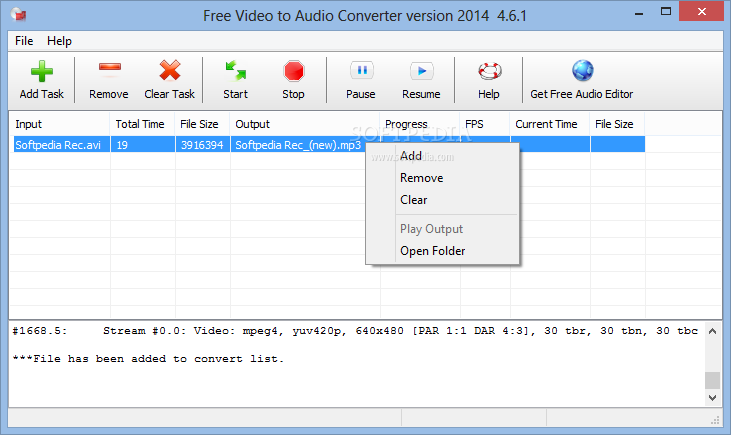Click the last File Size column header
This screenshot has width=731, height=435.
[x=617, y=124]
